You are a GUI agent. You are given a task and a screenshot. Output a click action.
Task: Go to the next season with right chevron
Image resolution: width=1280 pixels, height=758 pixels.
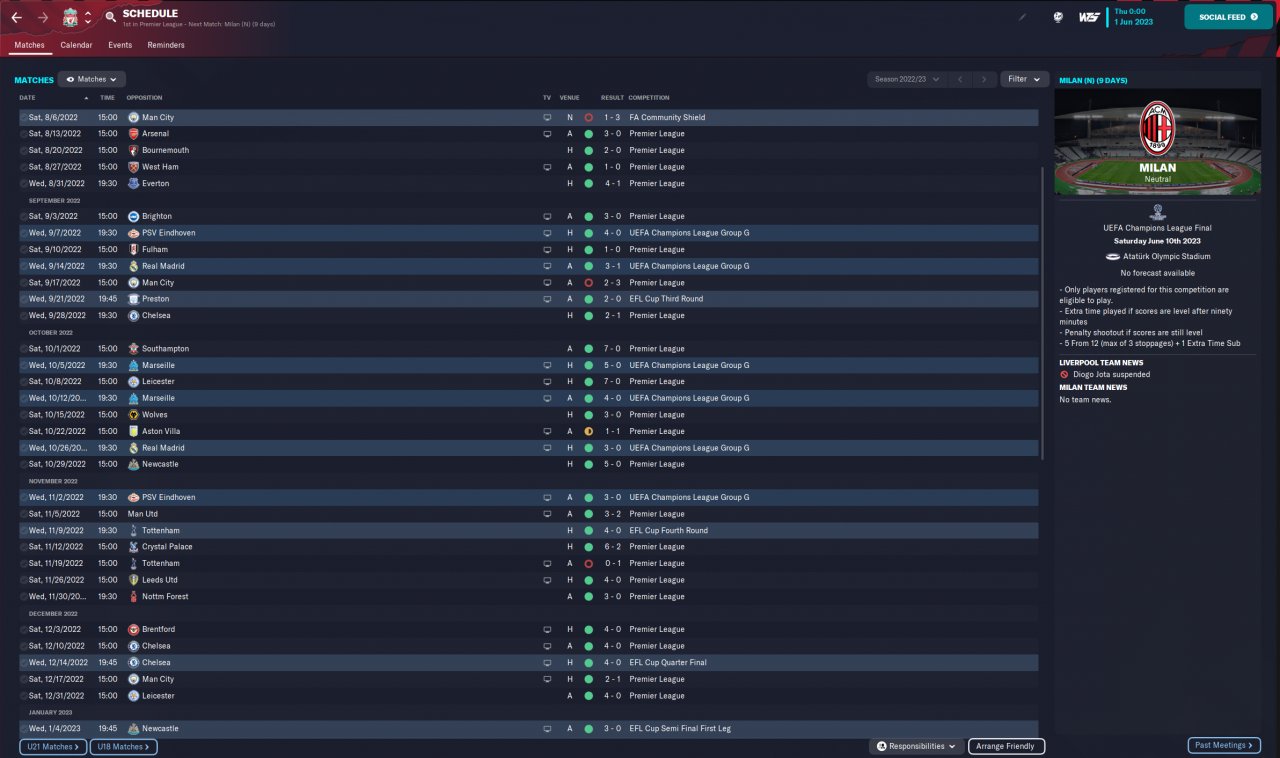click(985, 79)
